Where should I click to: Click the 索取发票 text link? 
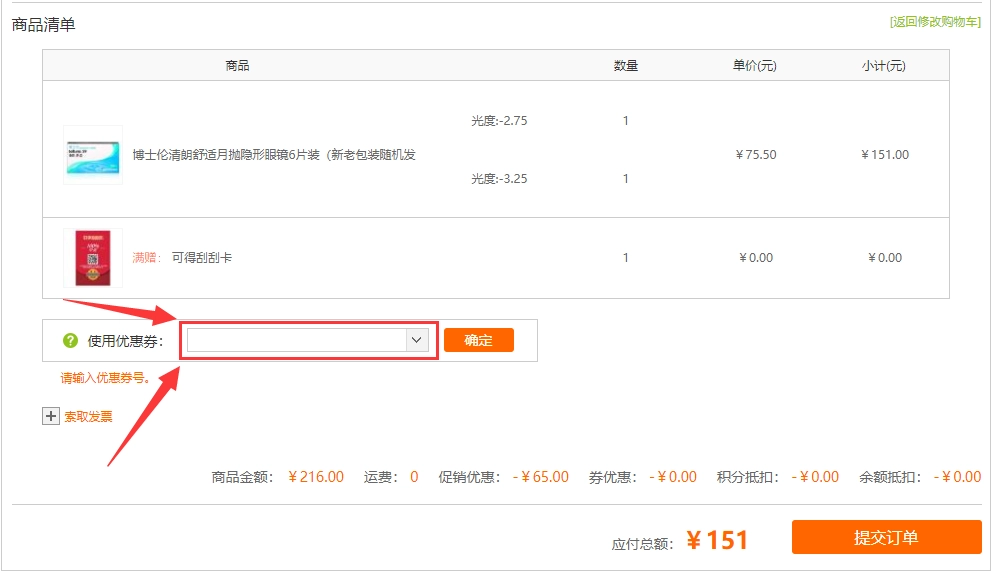click(x=88, y=417)
